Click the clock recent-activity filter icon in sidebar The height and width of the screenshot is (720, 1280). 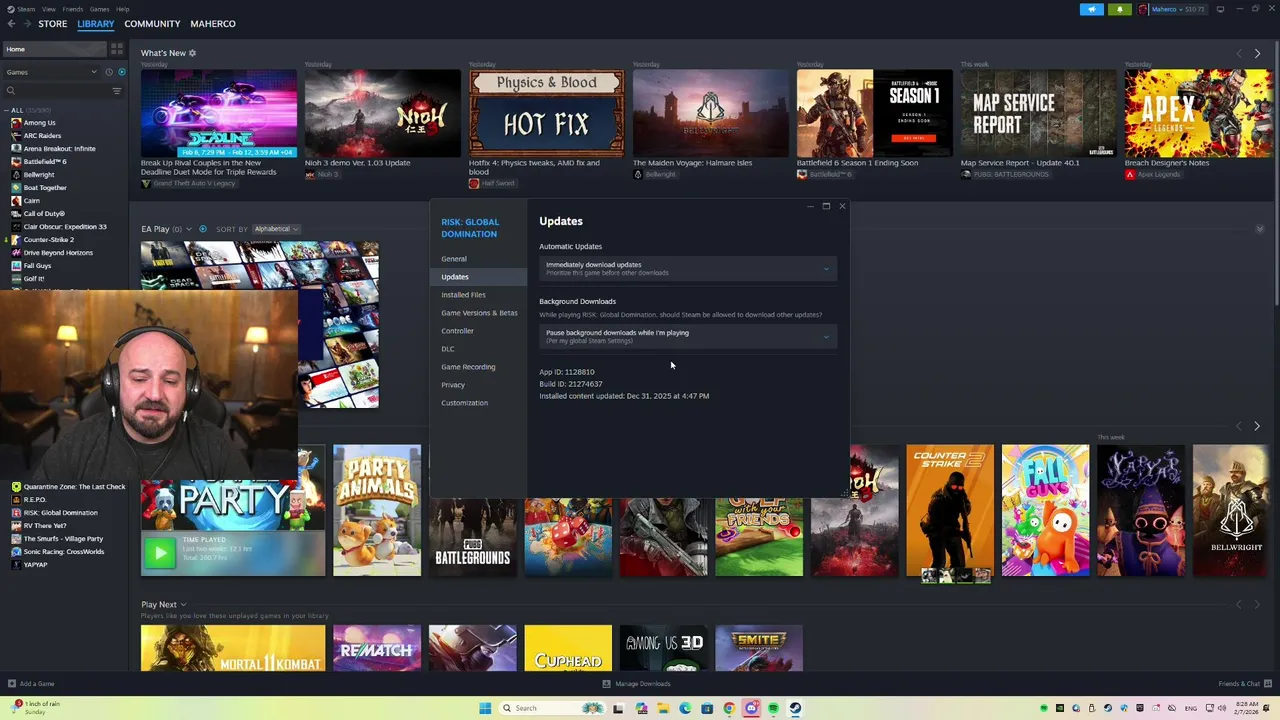click(109, 72)
